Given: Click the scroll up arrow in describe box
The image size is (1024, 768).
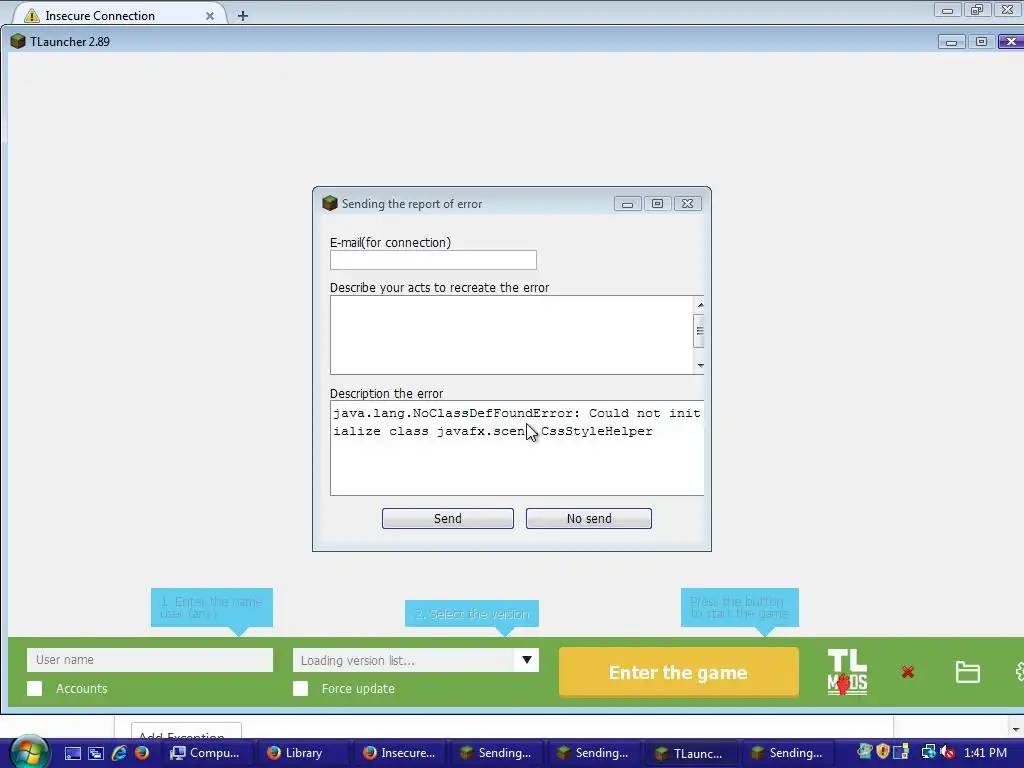Looking at the screenshot, I should coord(699,304).
